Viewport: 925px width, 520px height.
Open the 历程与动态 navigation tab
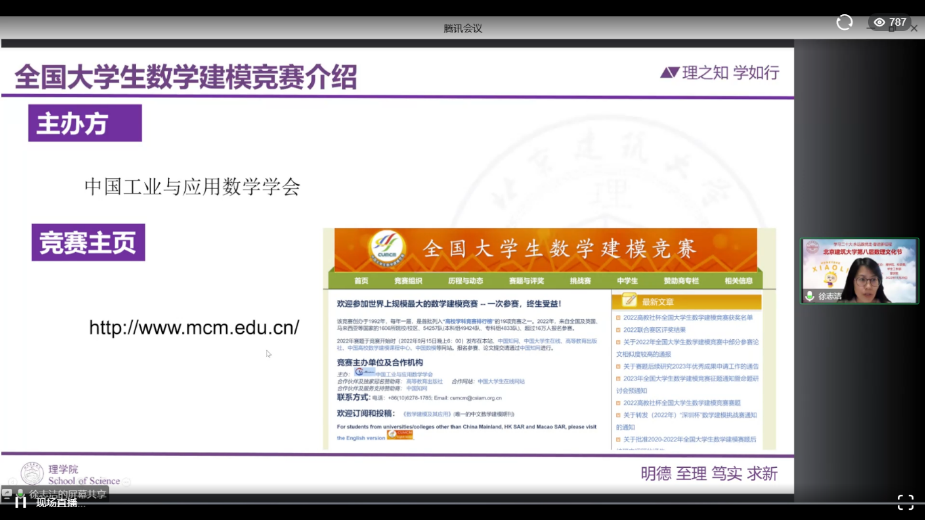click(465, 281)
